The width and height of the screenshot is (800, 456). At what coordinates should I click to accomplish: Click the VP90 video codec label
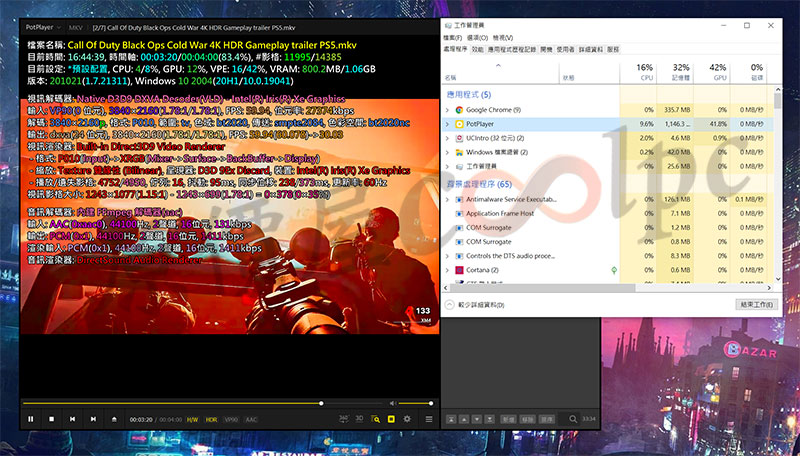tap(231, 419)
